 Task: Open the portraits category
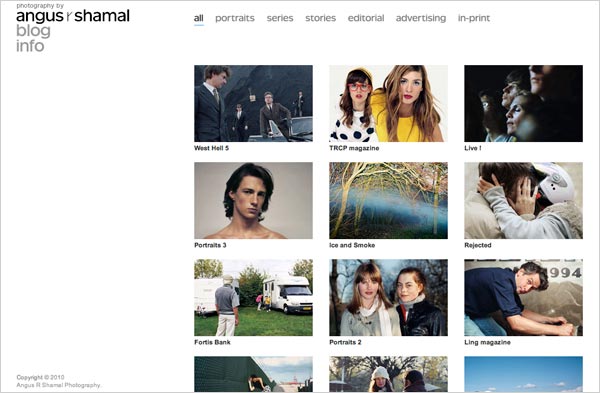click(x=235, y=18)
